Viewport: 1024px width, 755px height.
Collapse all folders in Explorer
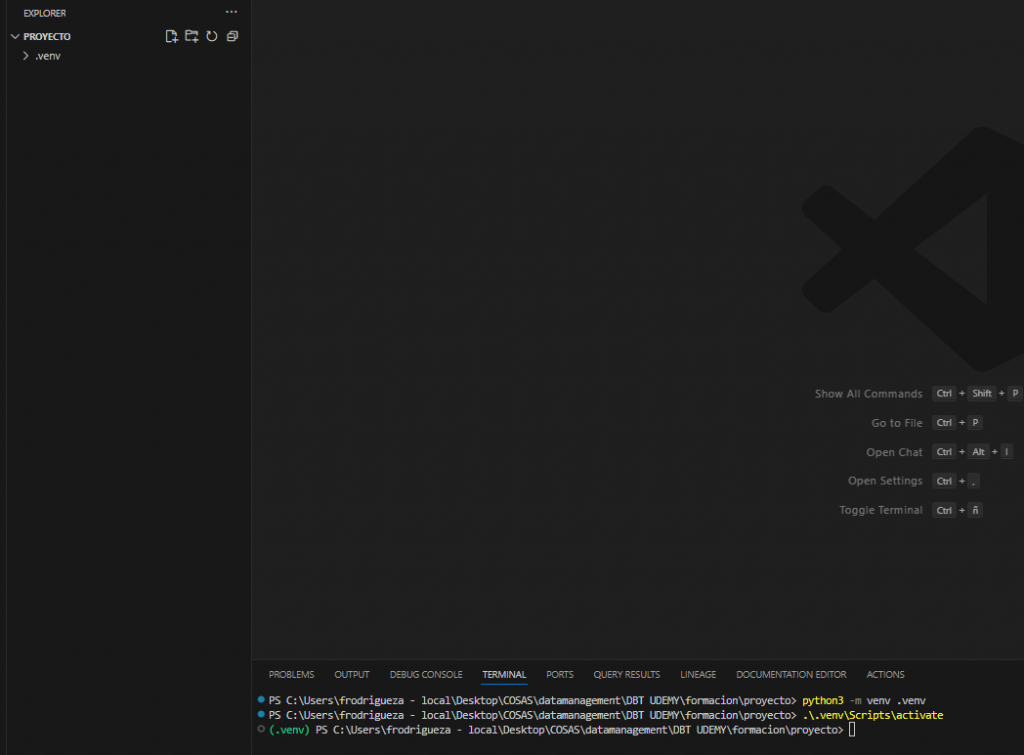point(232,36)
